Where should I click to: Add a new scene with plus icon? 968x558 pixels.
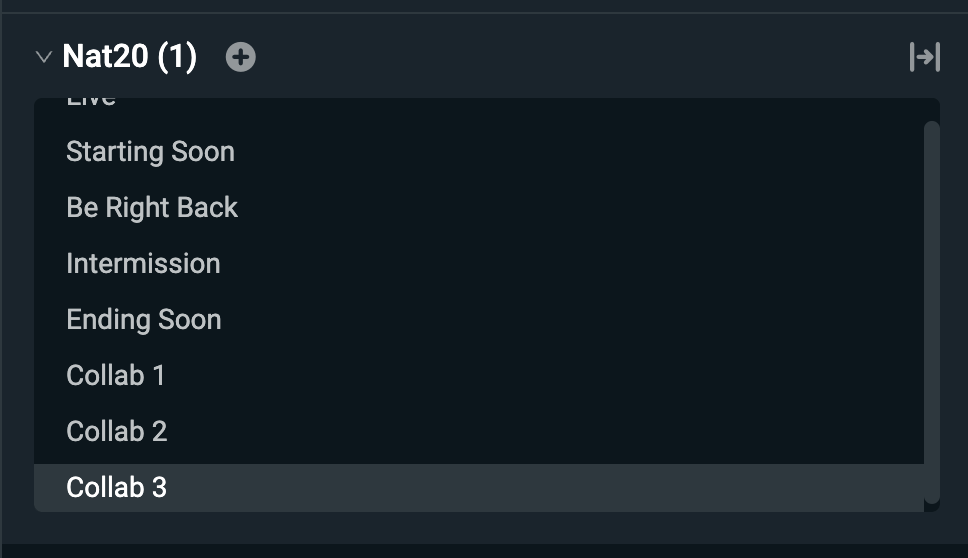(240, 57)
